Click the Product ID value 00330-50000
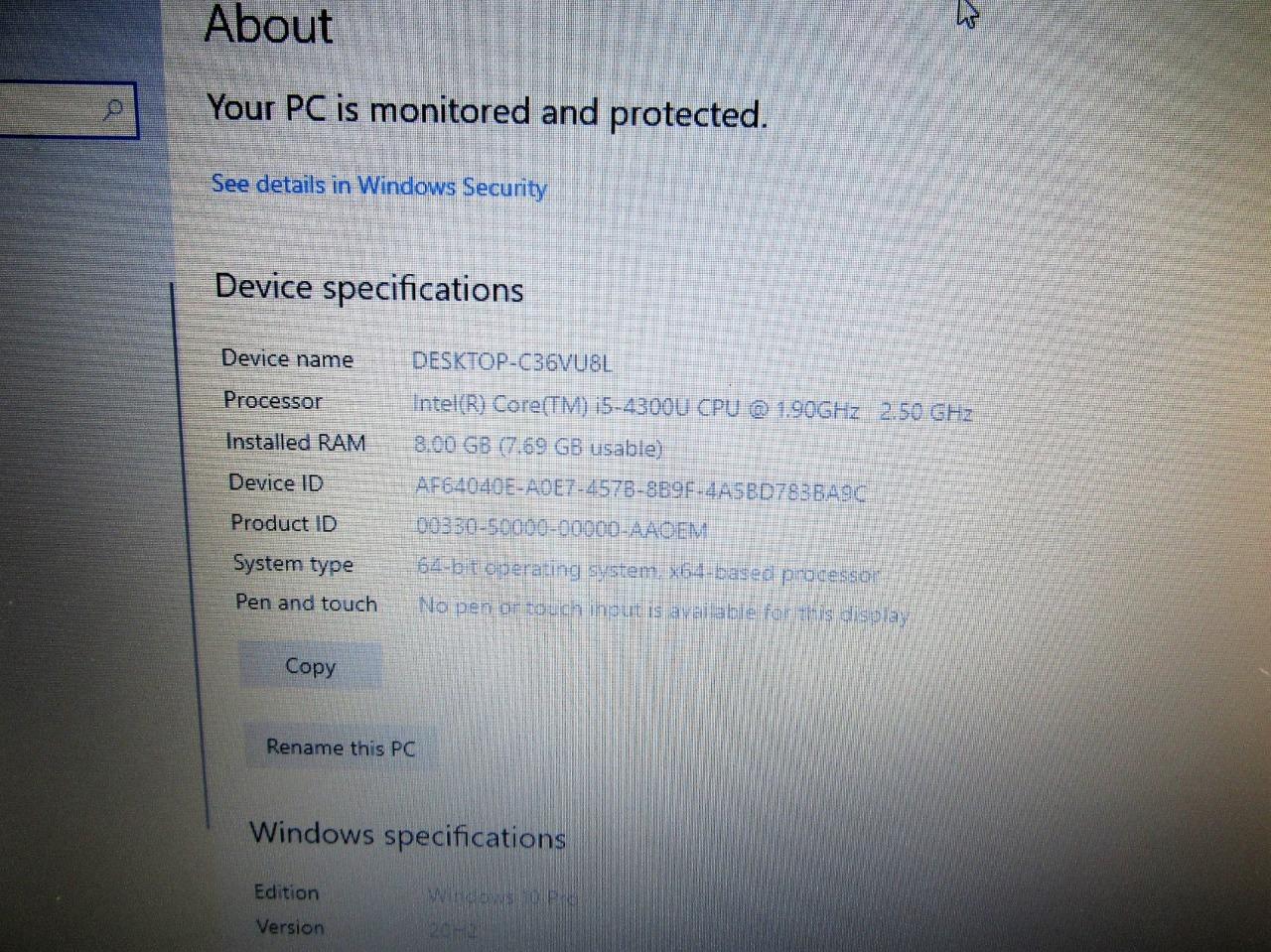1271x952 pixels. point(562,529)
